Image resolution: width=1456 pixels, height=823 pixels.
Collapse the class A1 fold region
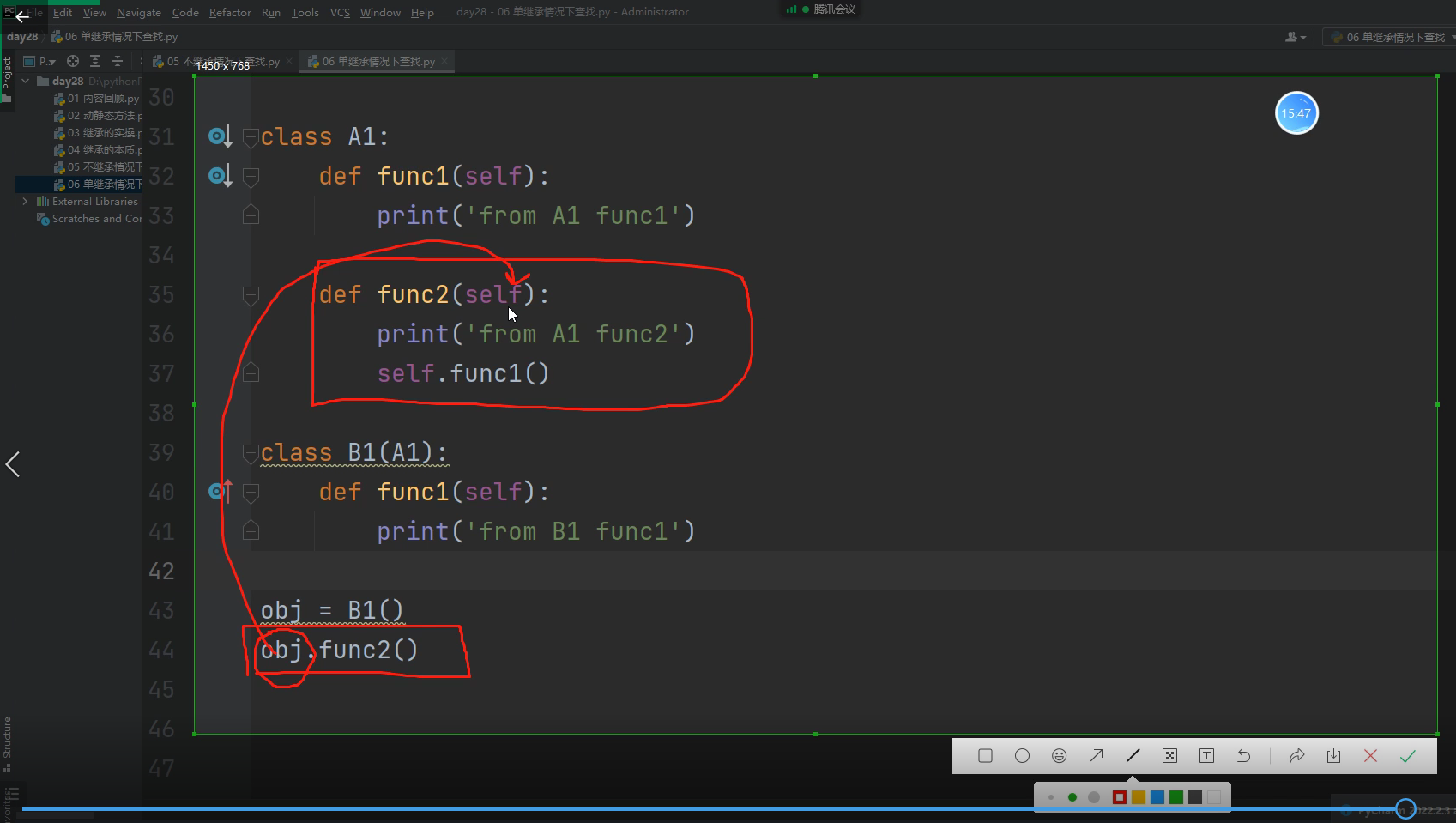coord(251,136)
